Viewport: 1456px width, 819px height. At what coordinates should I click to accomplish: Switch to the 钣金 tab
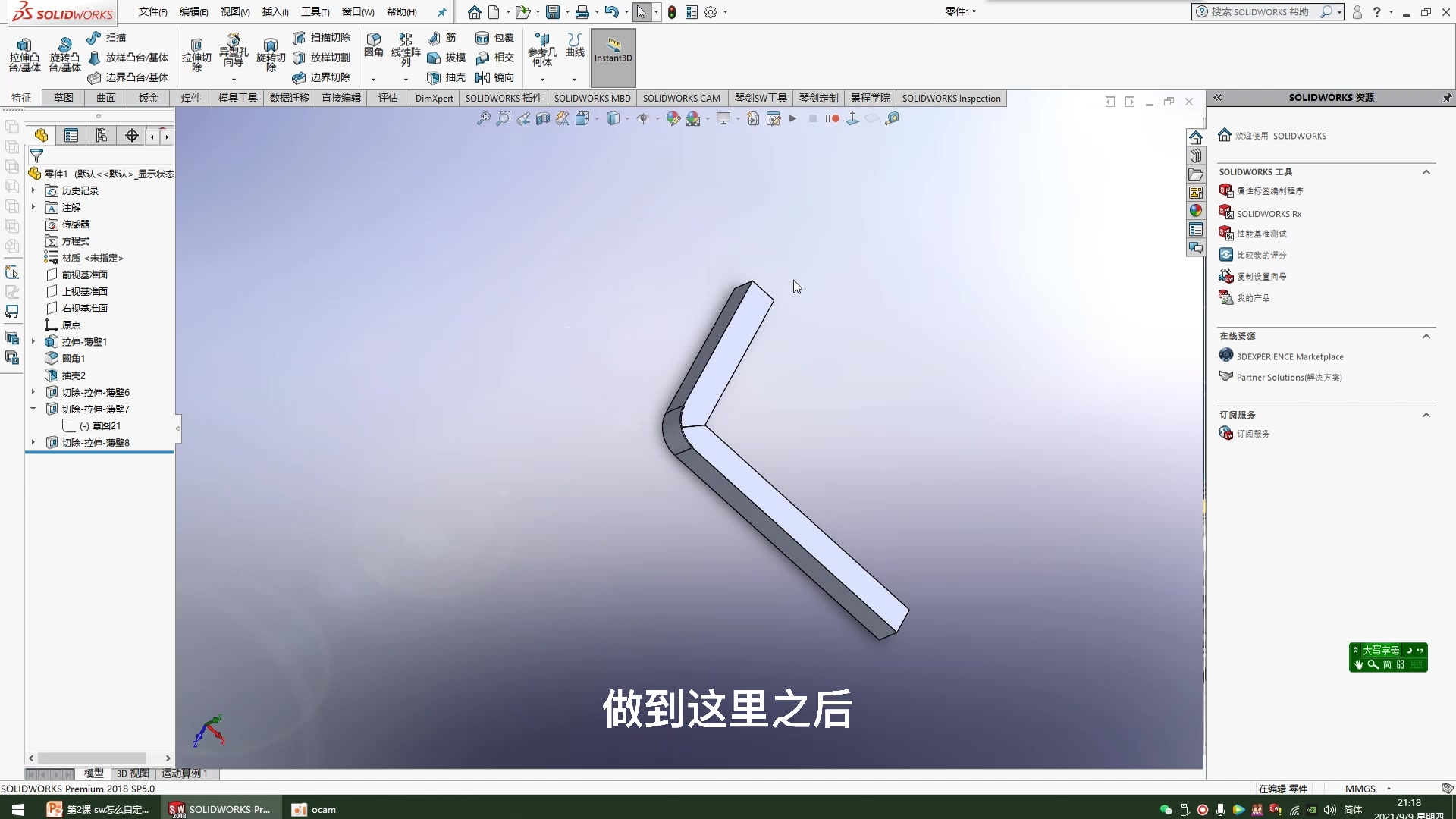click(149, 98)
